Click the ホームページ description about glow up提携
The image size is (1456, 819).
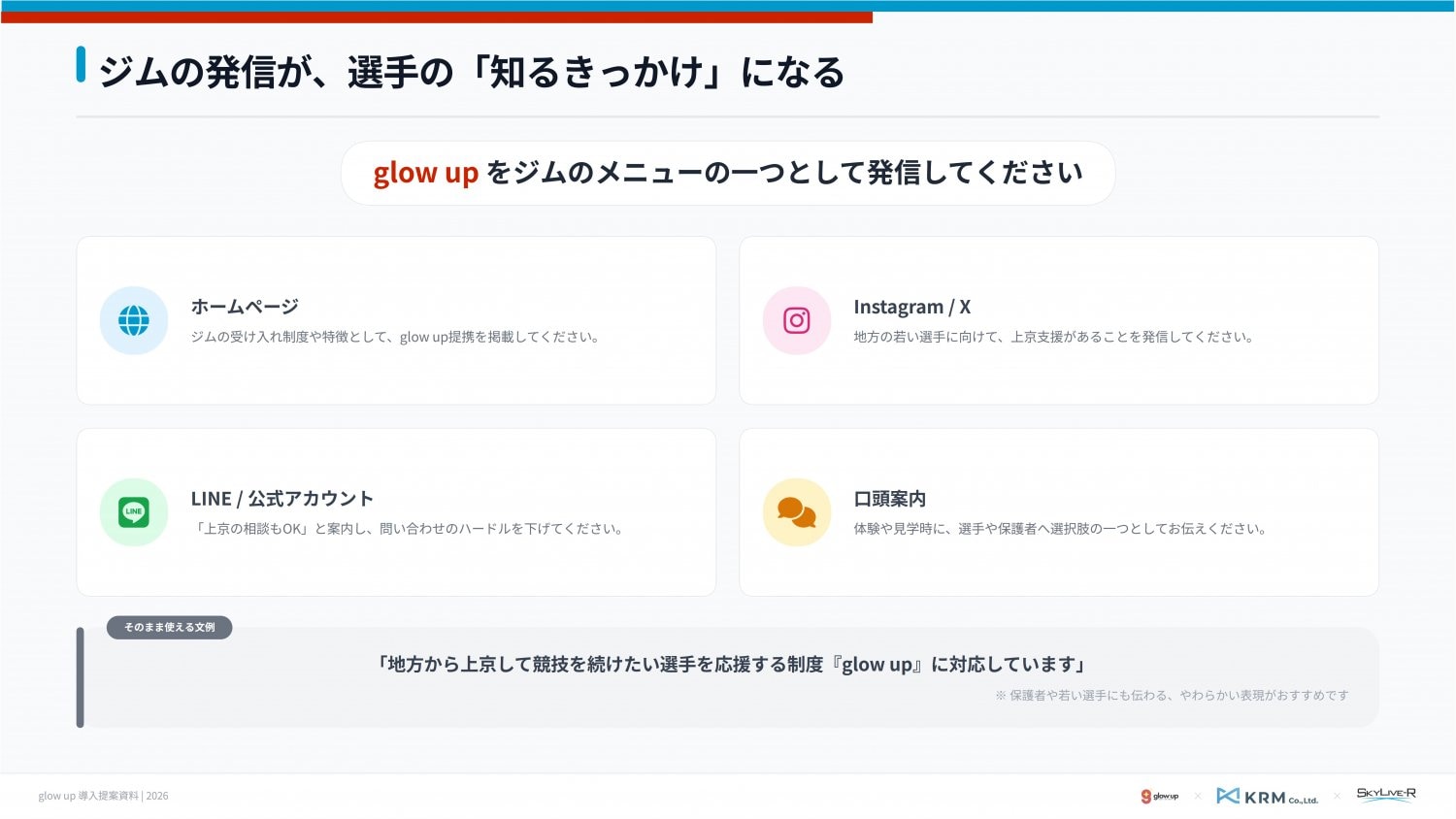395,337
